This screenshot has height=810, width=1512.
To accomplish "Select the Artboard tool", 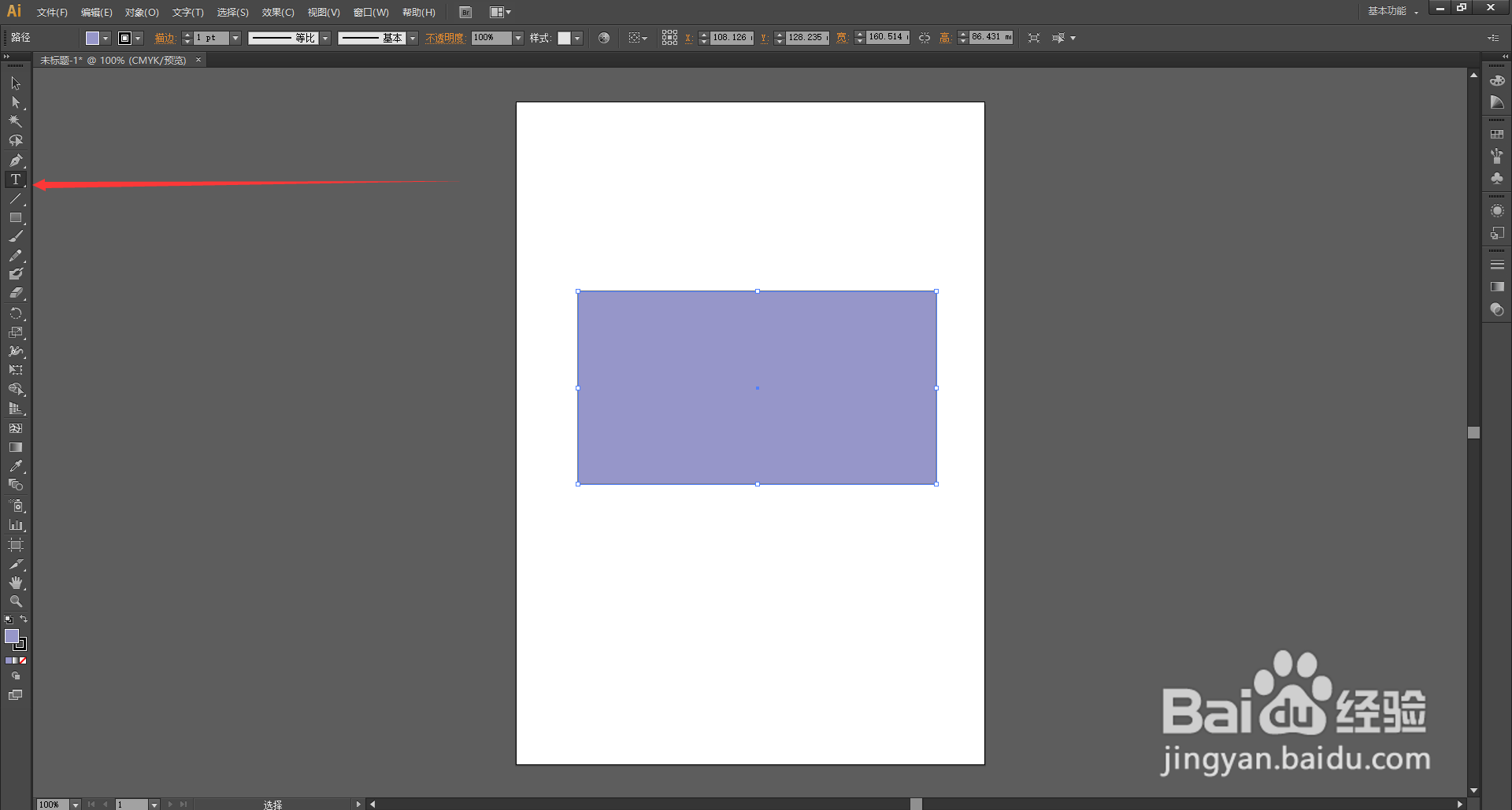I will tap(16, 545).
